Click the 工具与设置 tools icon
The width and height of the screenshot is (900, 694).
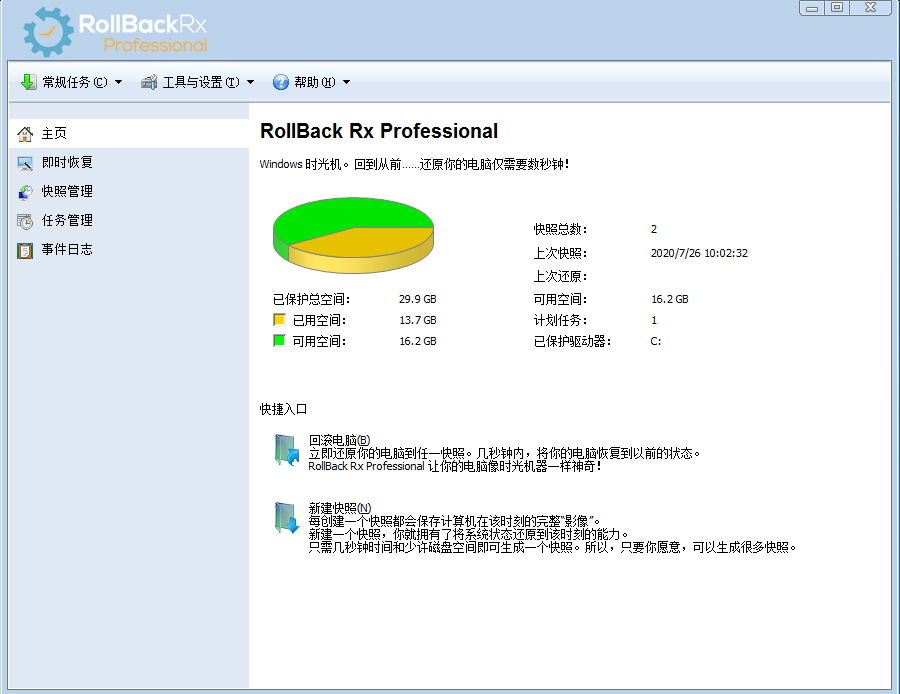(x=149, y=82)
